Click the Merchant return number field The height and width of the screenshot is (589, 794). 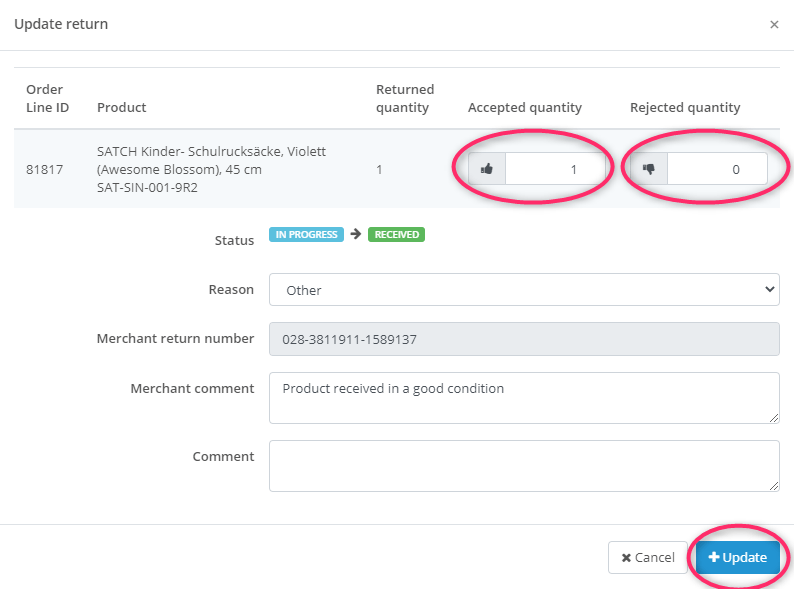pyautogui.click(x=524, y=339)
